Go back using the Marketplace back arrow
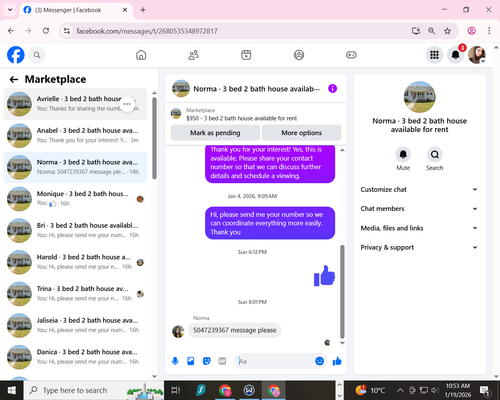Image resolution: width=500 pixels, height=400 pixels. (x=14, y=79)
